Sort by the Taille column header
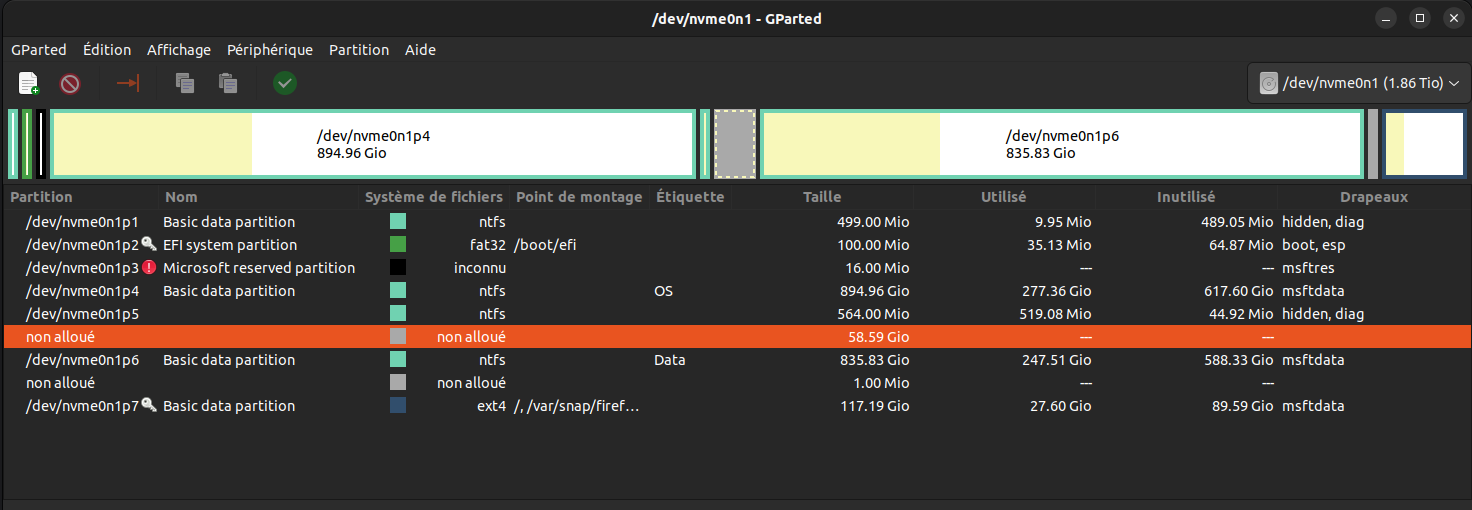This screenshot has width=1472, height=510. (822, 197)
